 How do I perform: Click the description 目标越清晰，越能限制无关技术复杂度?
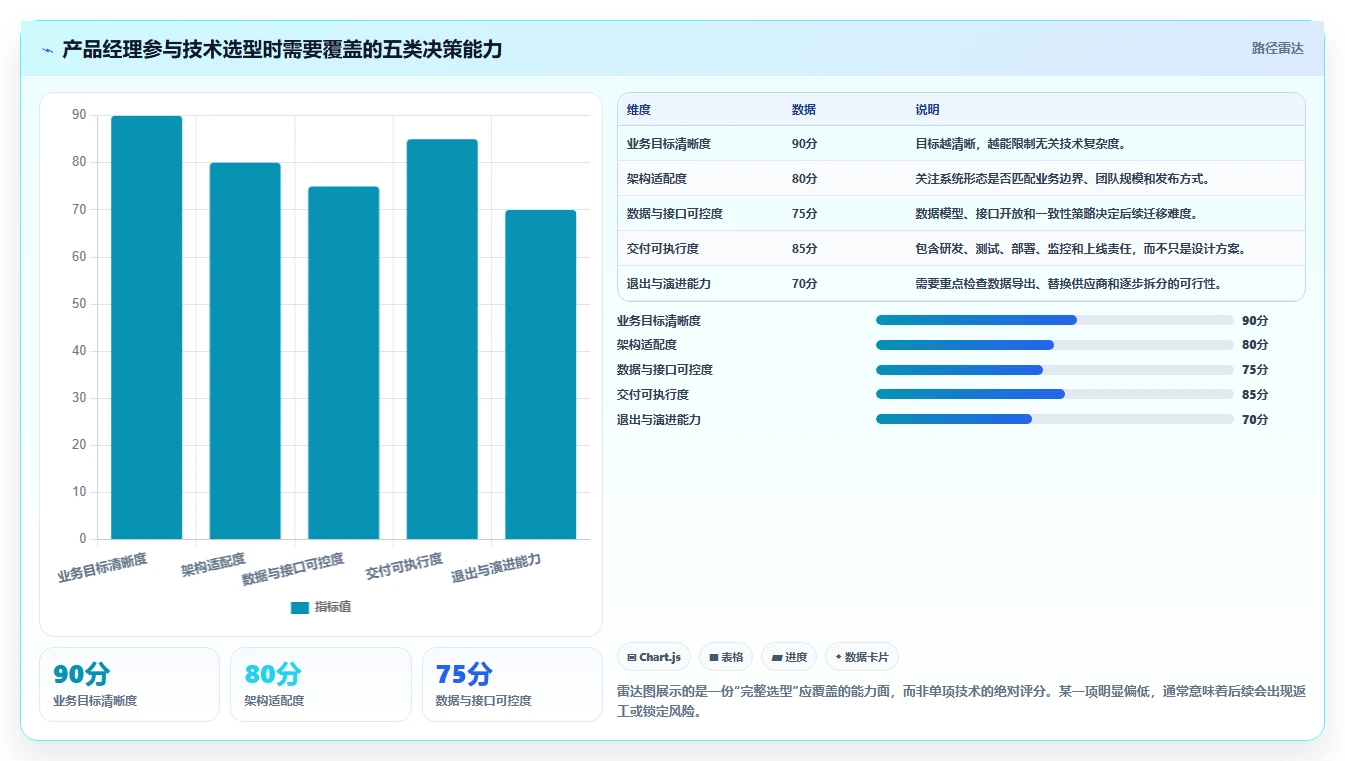(1021, 144)
